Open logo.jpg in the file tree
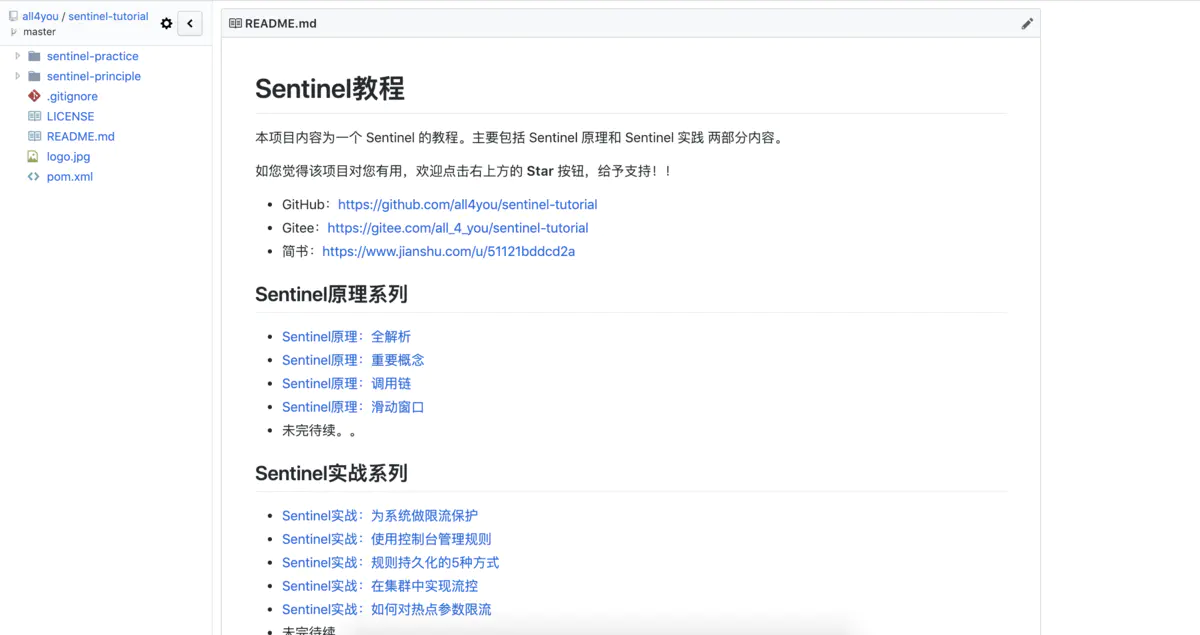Image resolution: width=1200 pixels, height=635 pixels. tap(68, 156)
